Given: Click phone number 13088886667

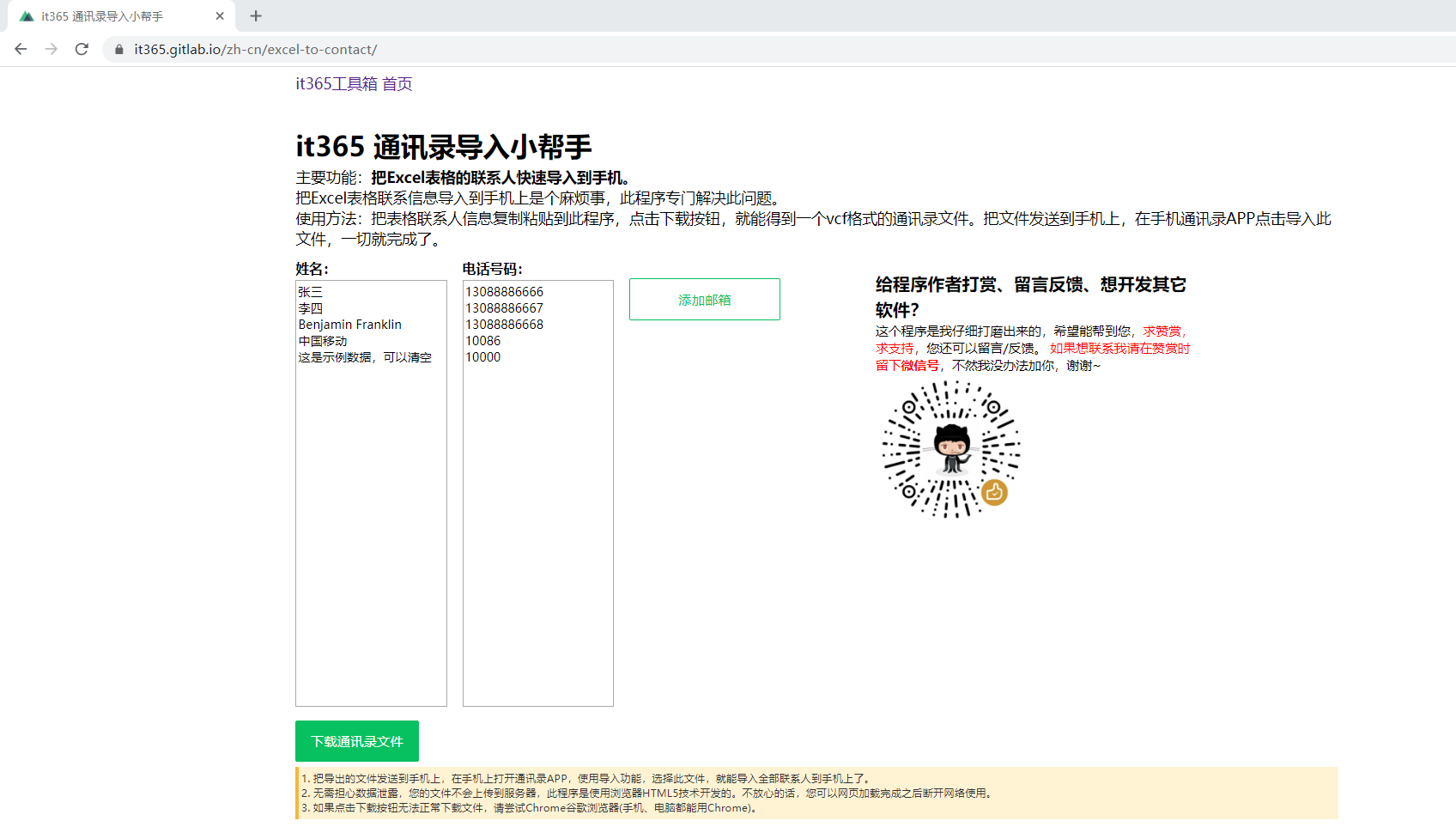Looking at the screenshot, I should [x=505, y=308].
